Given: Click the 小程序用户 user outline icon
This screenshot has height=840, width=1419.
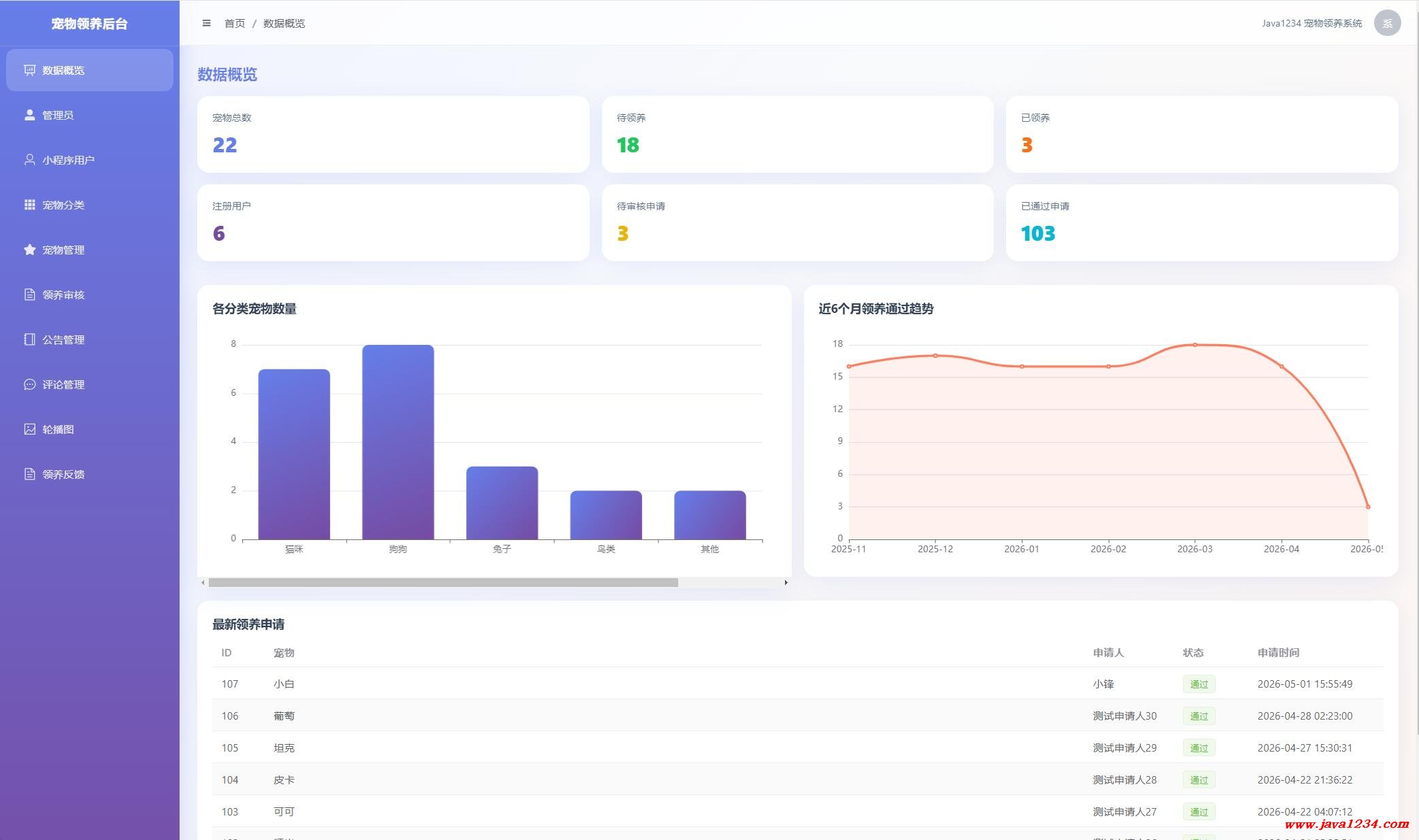Looking at the screenshot, I should click(x=29, y=160).
